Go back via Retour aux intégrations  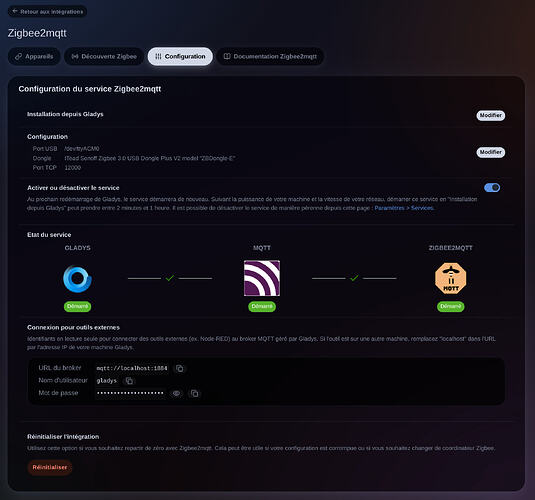(x=47, y=12)
